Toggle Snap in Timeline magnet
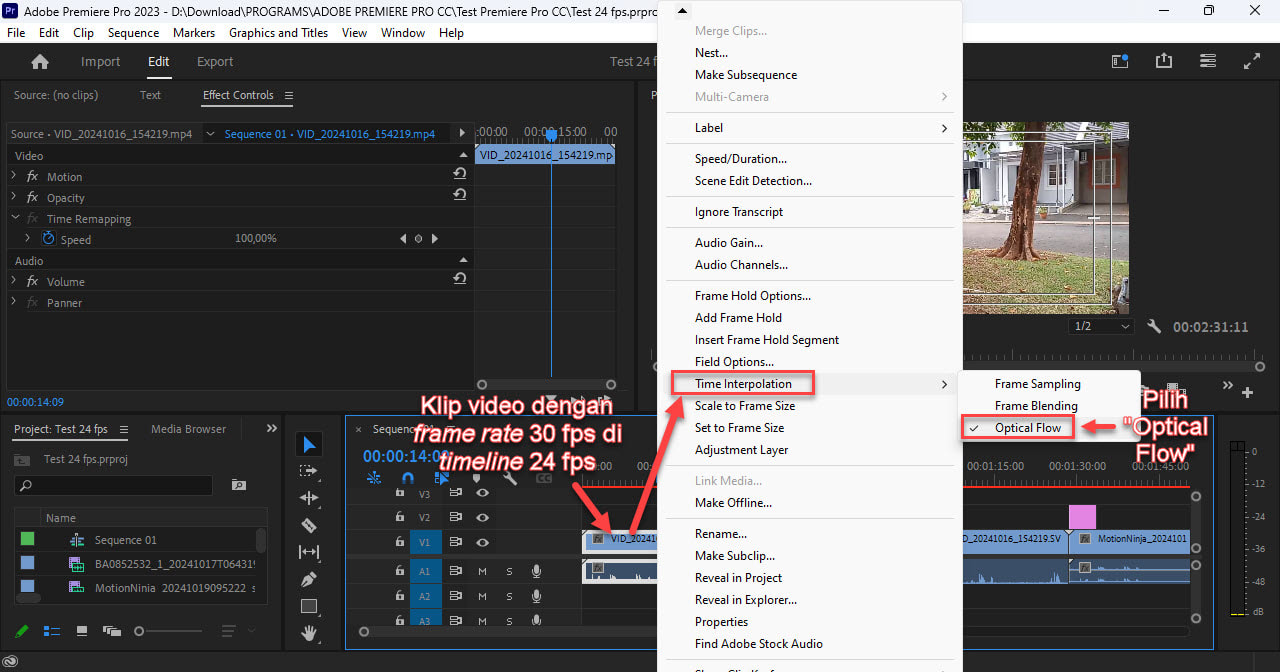 [x=407, y=478]
